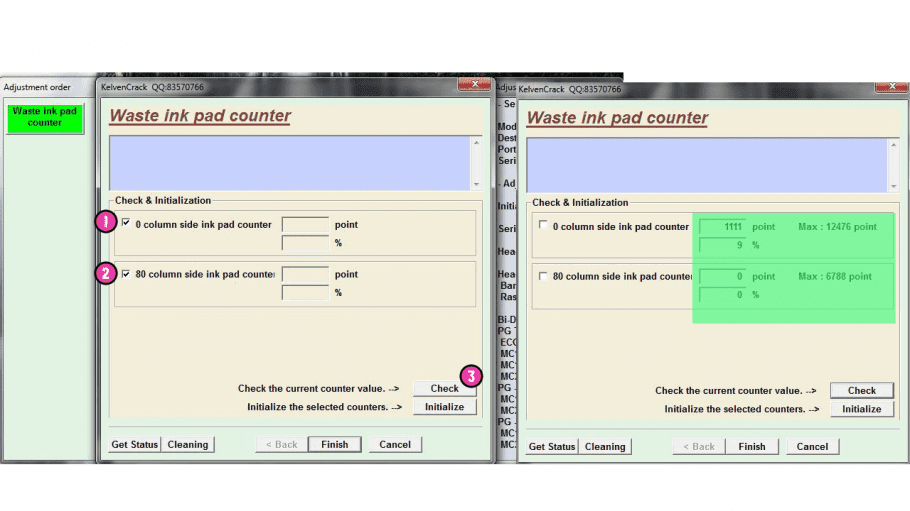
Task: Toggle 0 column side checkbox in right window
Action: [x=543, y=225]
